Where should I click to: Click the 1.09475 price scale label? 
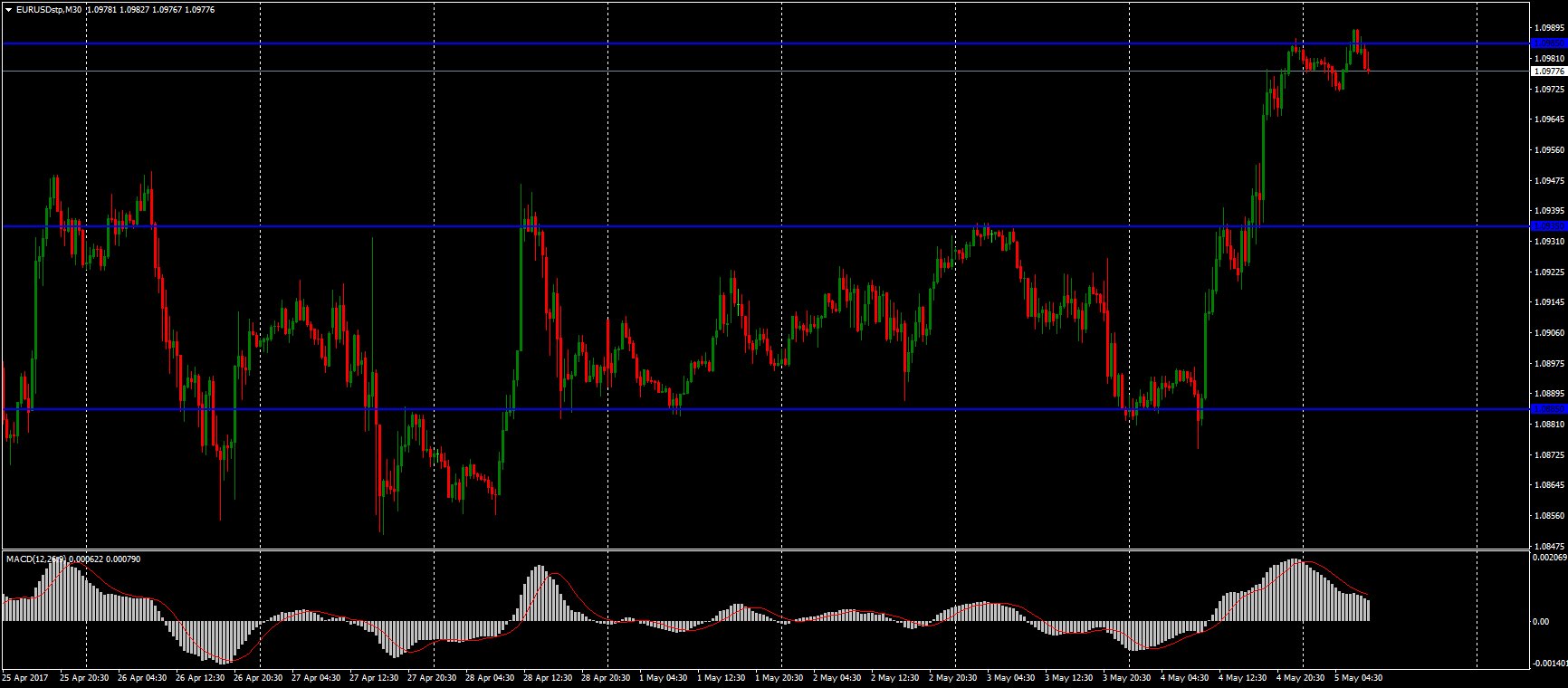tap(1550, 181)
